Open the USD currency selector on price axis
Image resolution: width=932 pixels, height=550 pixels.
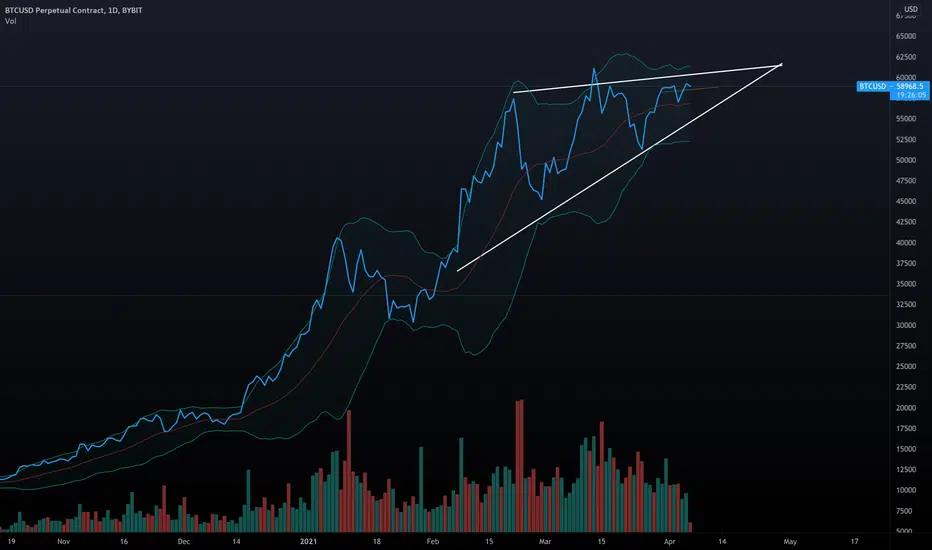[x=911, y=9]
